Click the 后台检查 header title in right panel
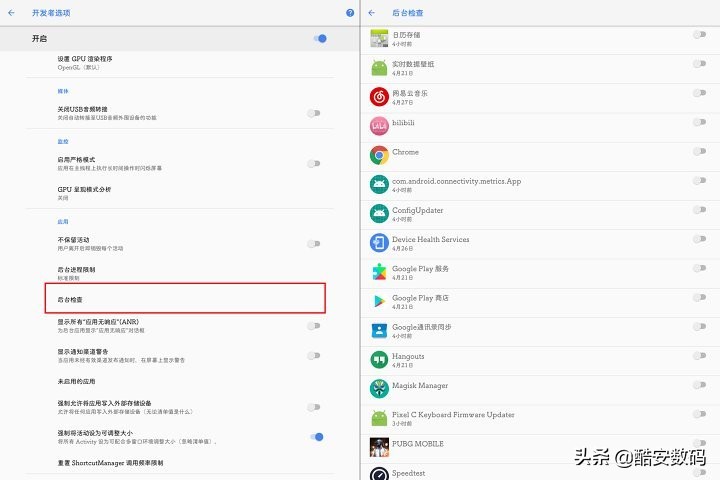This screenshot has width=720, height=480. pyautogui.click(x=408, y=13)
